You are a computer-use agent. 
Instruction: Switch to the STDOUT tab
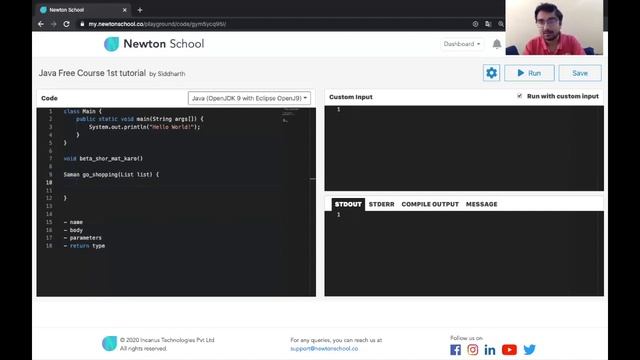348,204
